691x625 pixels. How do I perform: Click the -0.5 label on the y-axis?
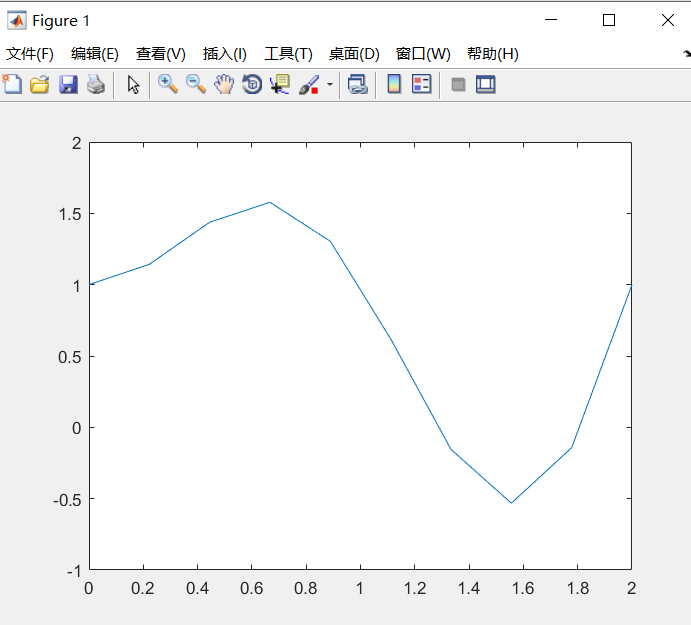click(x=67, y=500)
